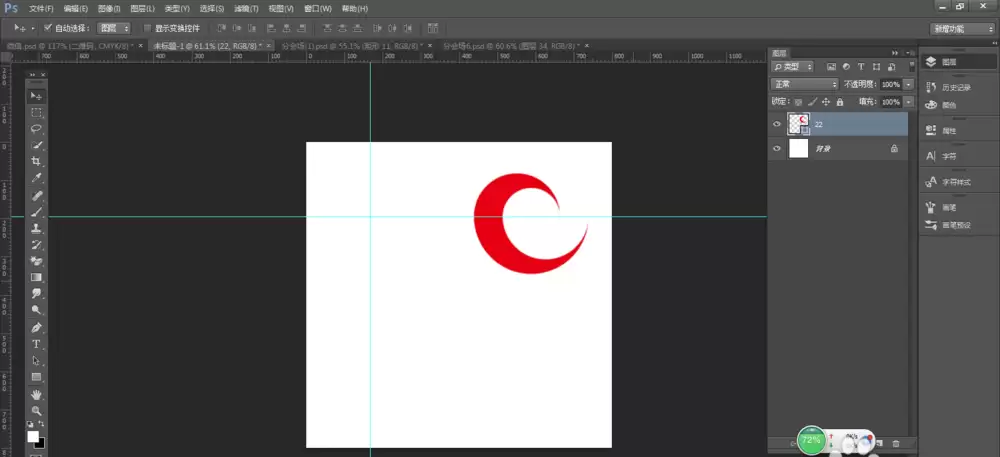Hide layer 22 with its eye icon

pos(777,124)
